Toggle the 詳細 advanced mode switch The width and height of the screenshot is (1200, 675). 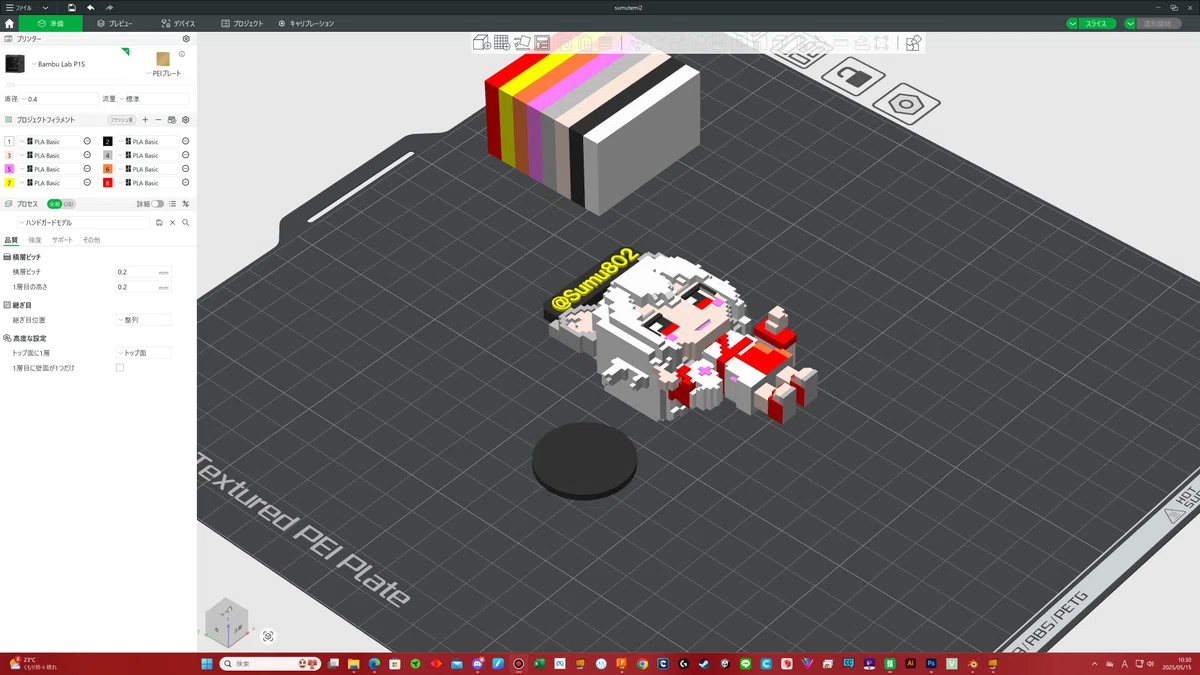click(x=158, y=204)
